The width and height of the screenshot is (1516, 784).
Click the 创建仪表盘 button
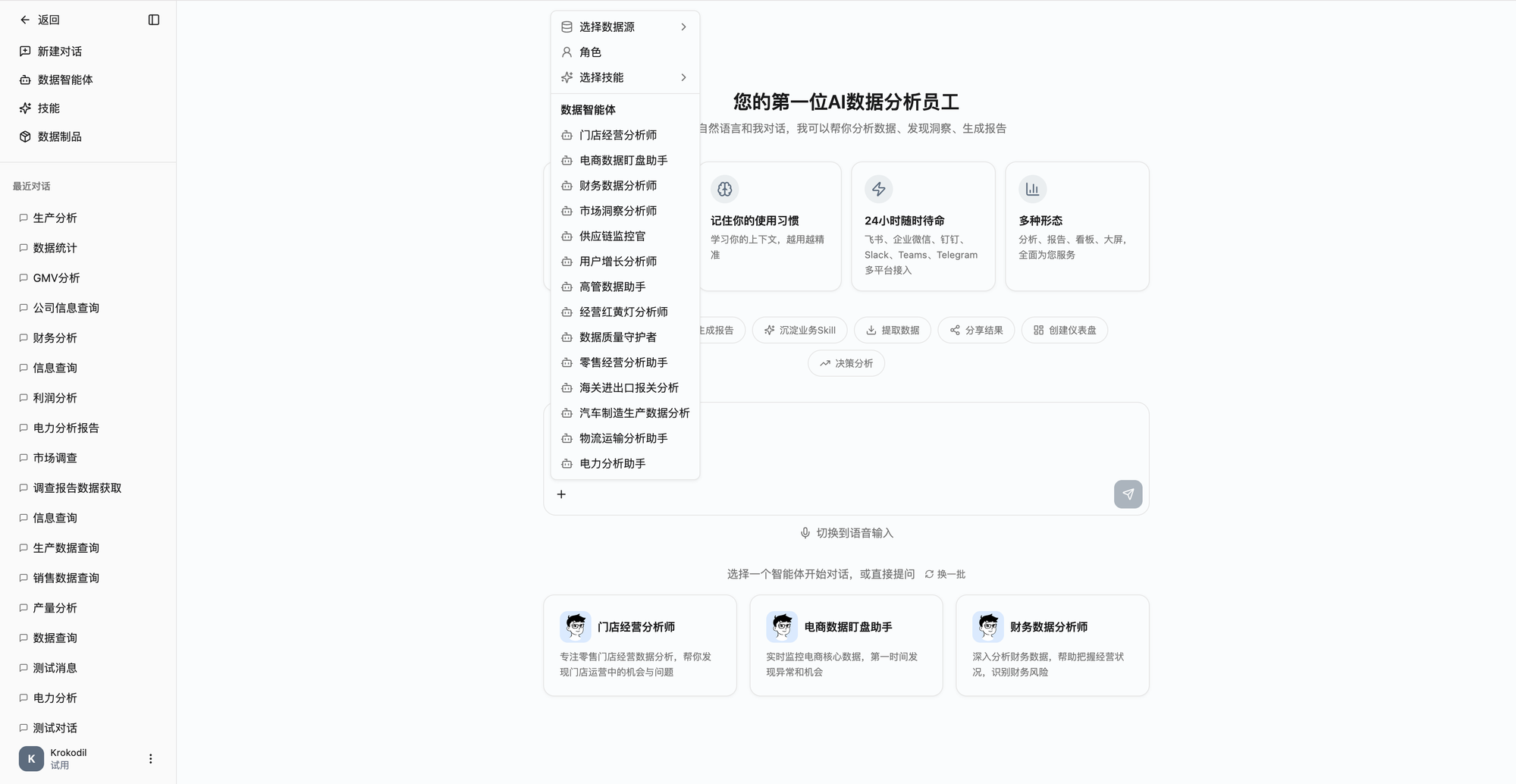pos(1064,330)
